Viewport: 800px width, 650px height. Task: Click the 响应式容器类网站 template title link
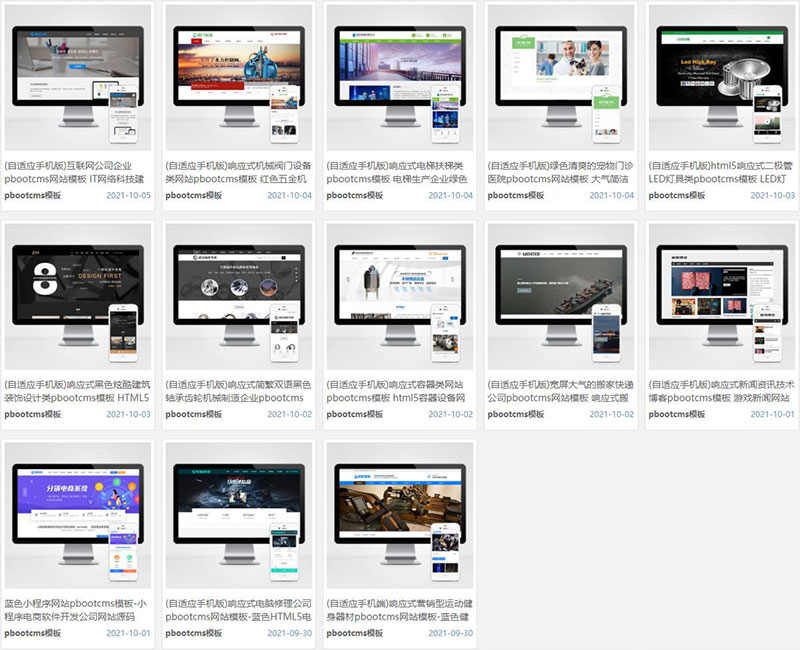tap(399, 390)
